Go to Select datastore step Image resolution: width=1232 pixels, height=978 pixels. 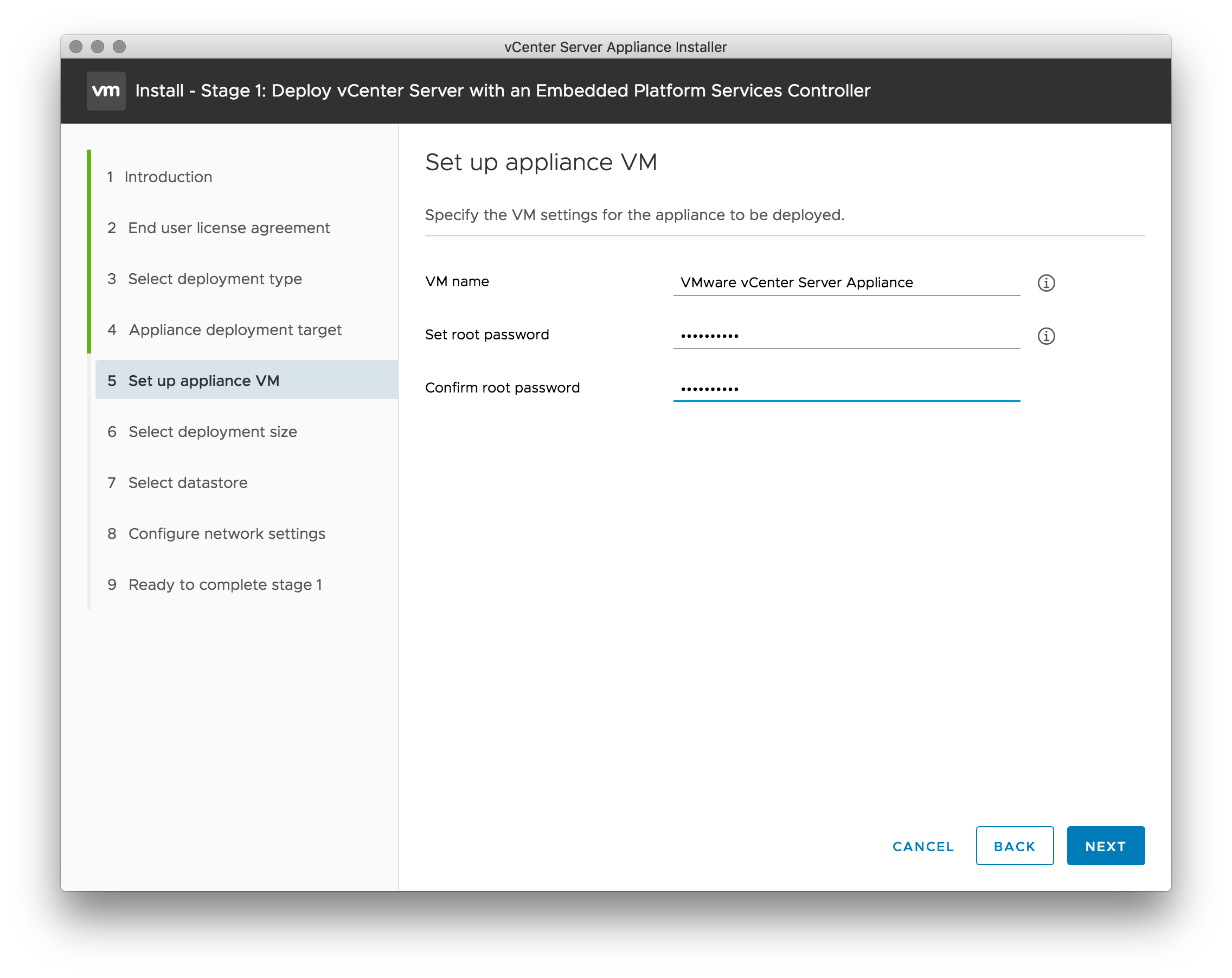tap(188, 482)
